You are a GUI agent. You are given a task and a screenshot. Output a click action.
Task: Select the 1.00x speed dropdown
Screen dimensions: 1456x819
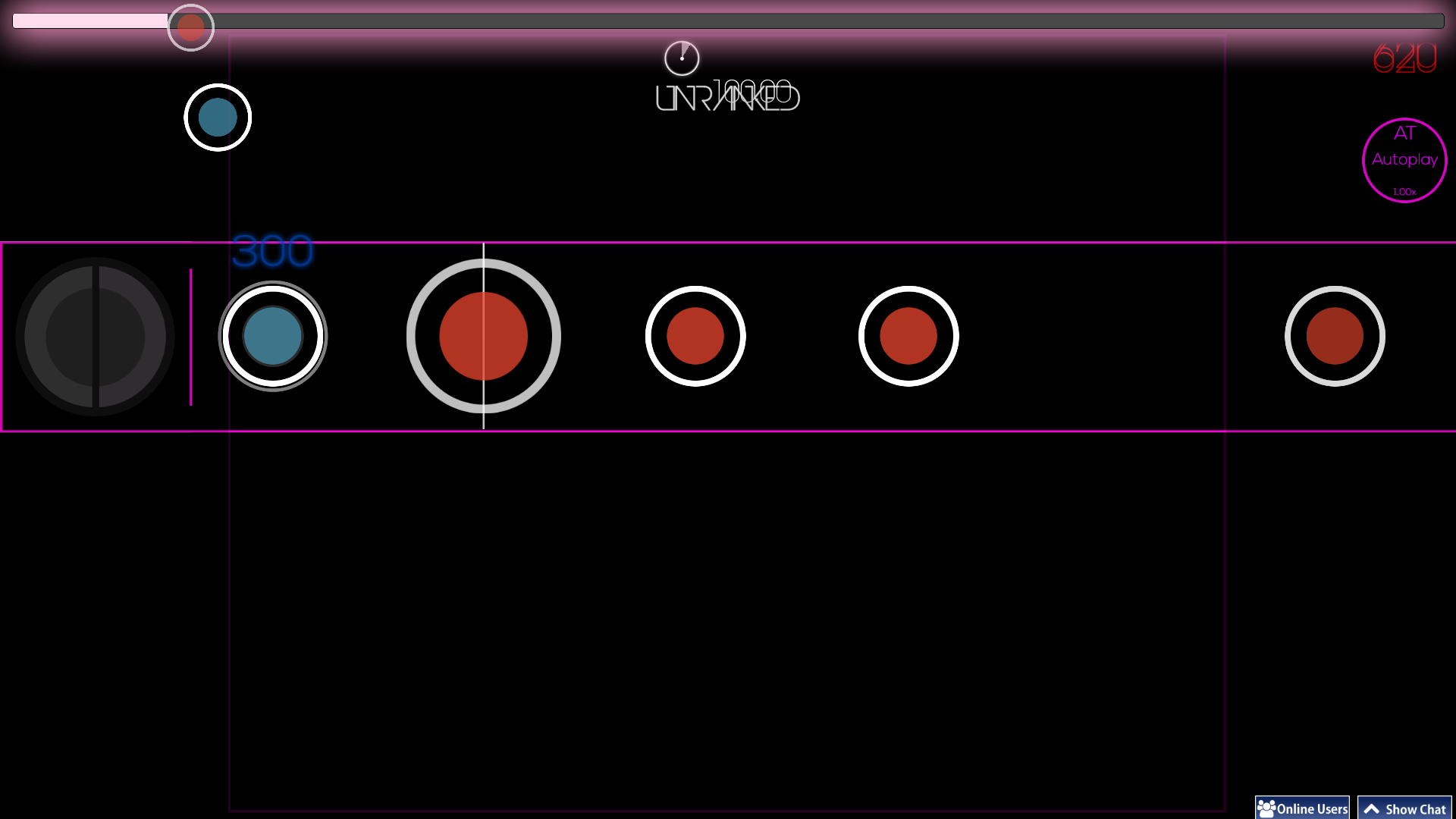click(1404, 191)
